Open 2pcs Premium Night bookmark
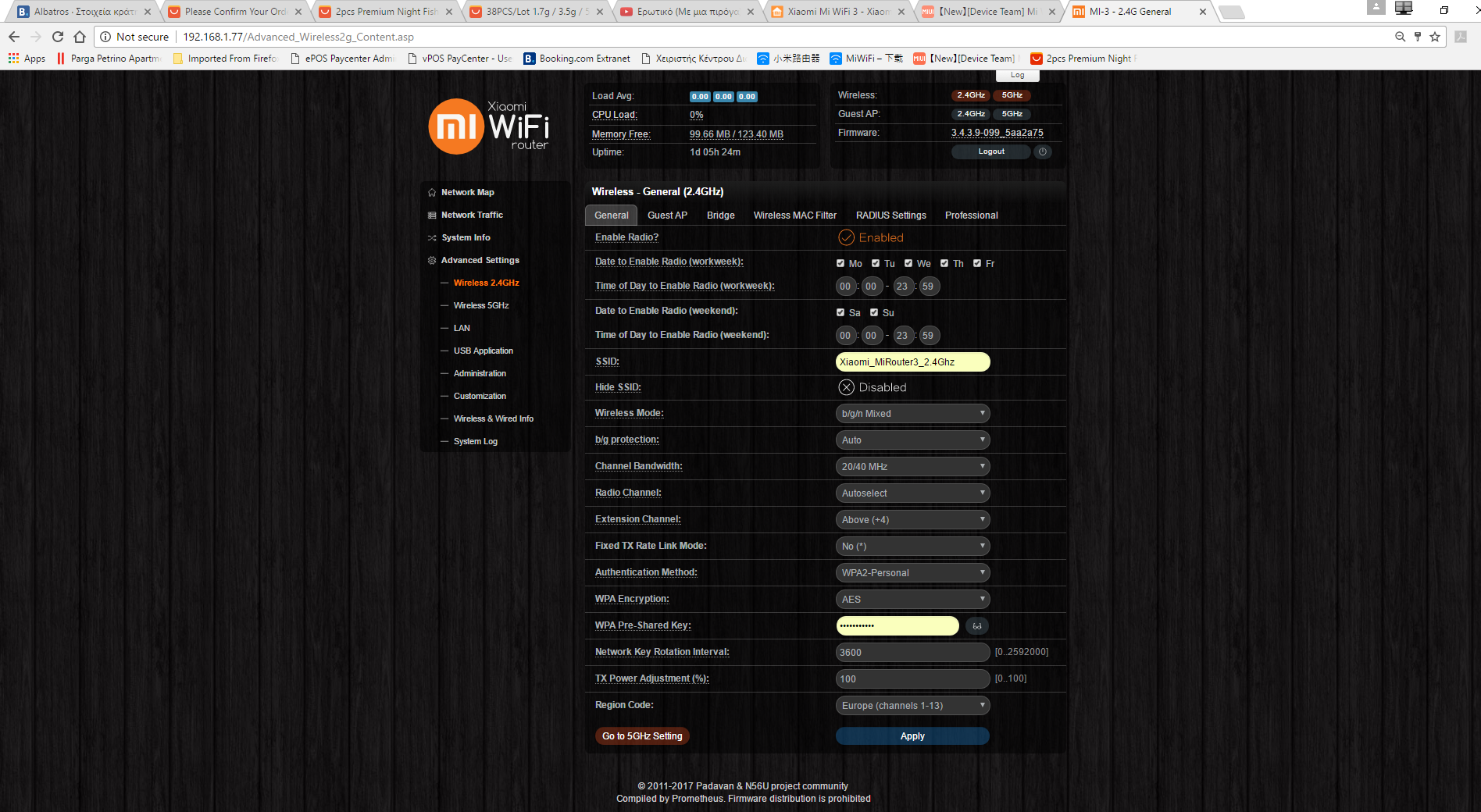 pos(1083,59)
